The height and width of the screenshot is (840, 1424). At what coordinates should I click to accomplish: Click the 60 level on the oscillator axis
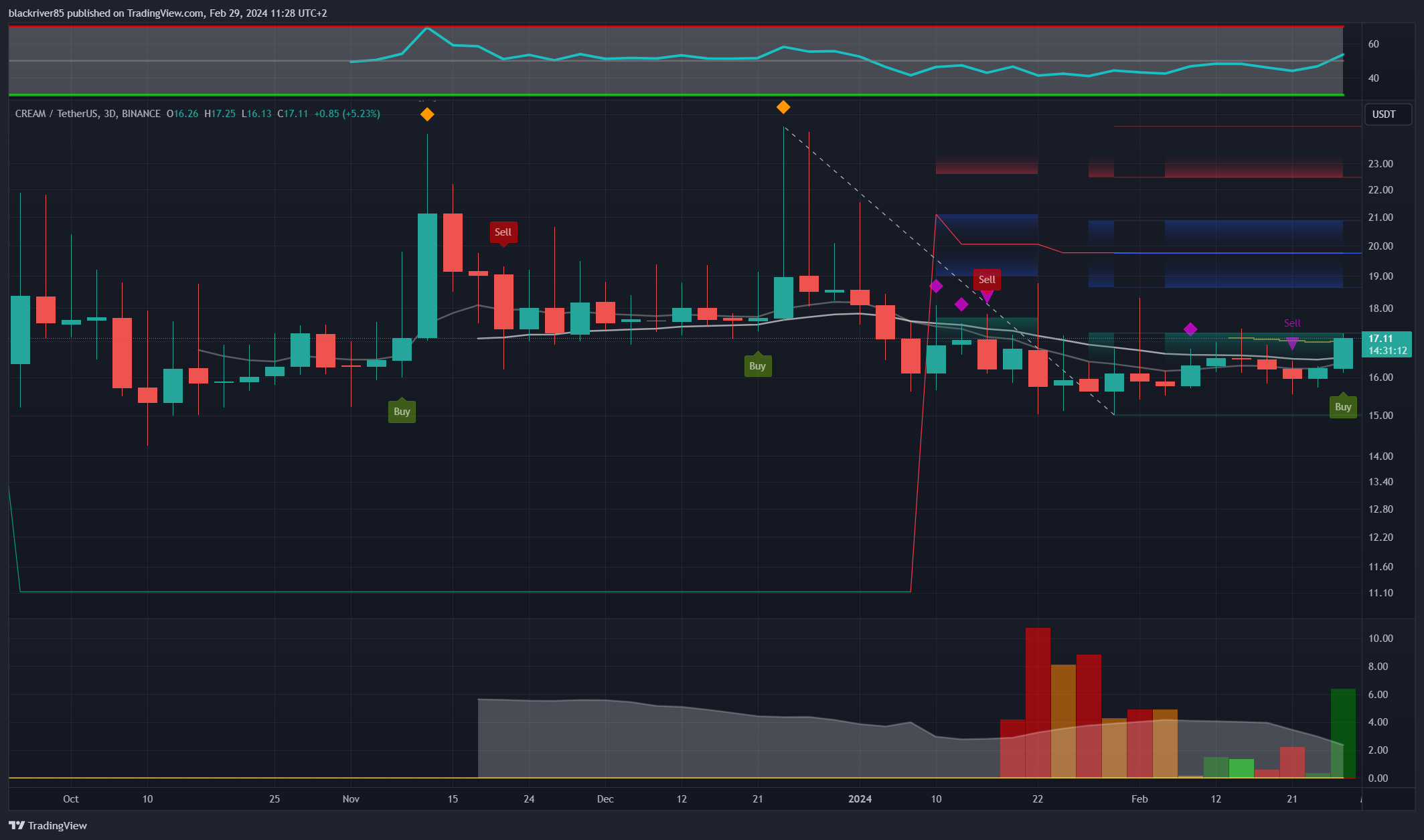click(1374, 44)
